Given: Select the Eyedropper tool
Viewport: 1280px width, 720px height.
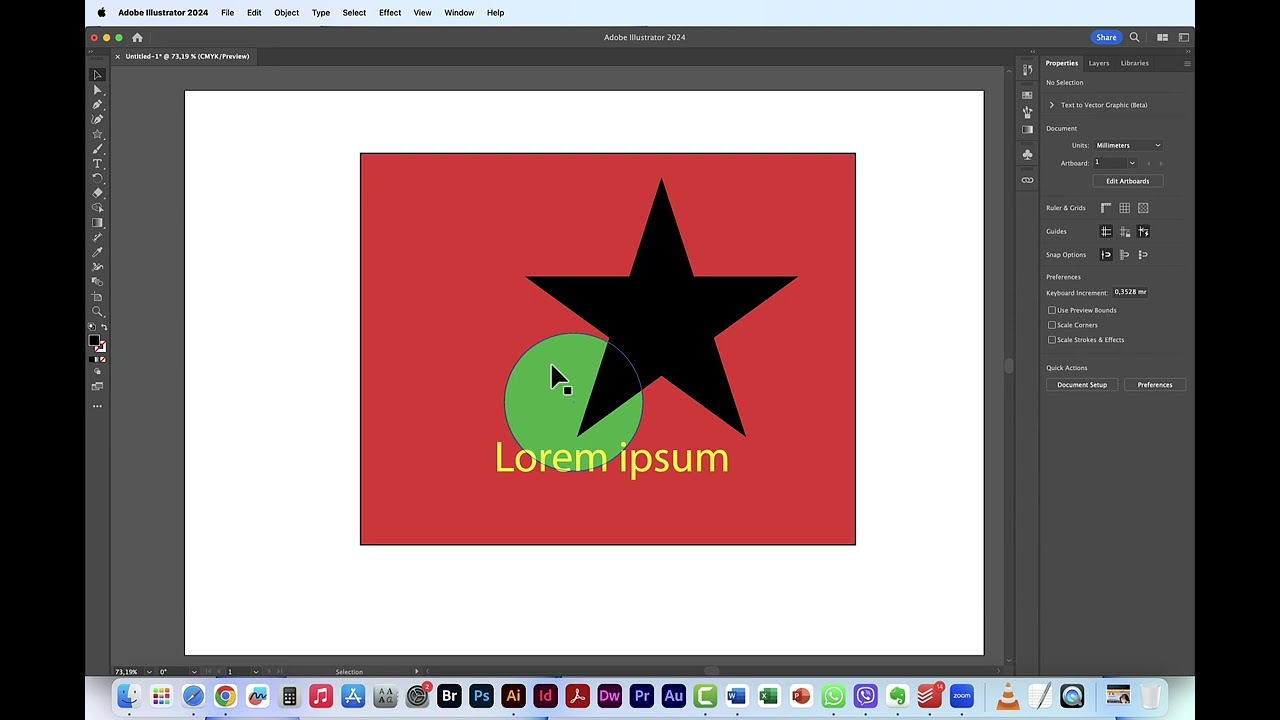Looking at the screenshot, I should [x=97, y=252].
